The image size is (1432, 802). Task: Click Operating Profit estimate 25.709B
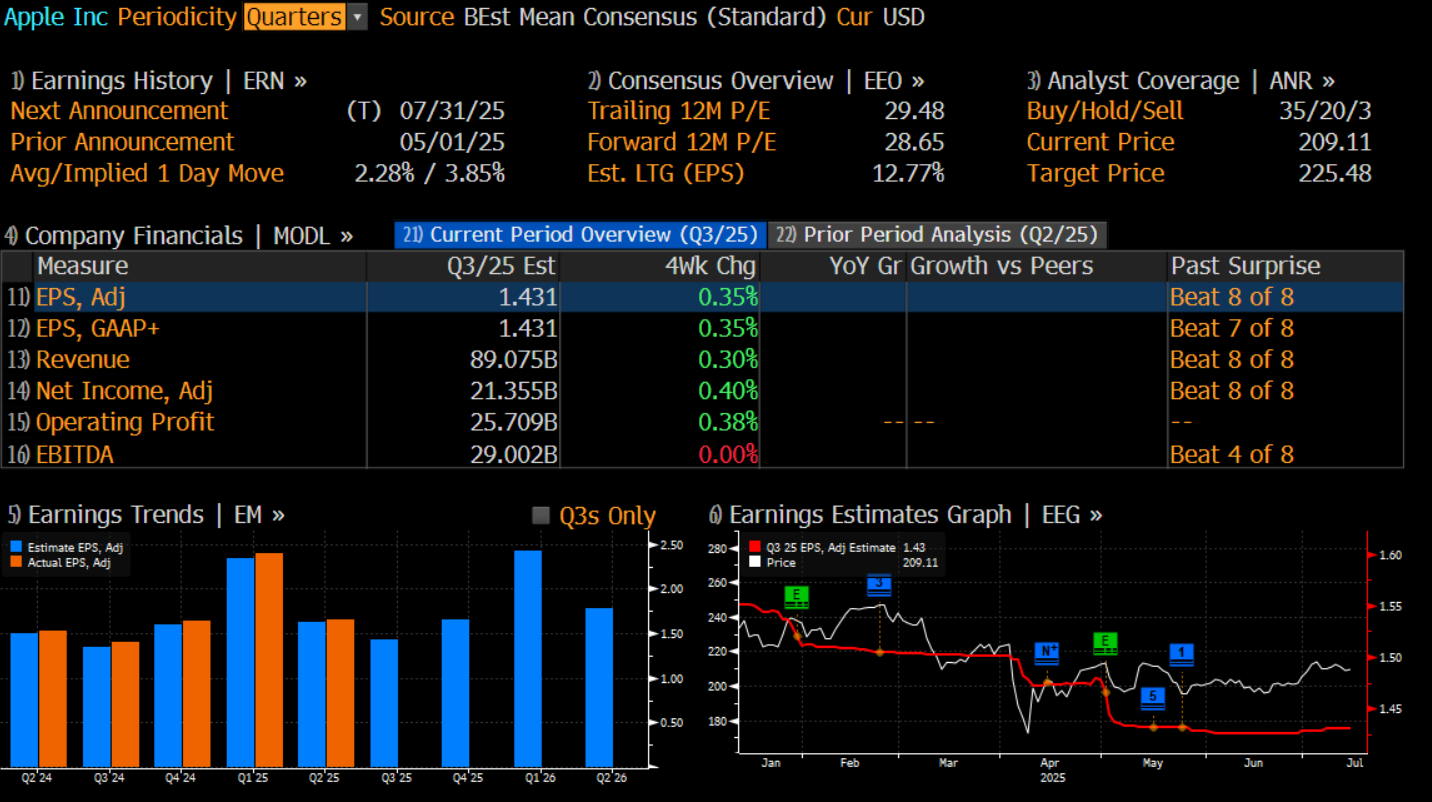coord(514,422)
